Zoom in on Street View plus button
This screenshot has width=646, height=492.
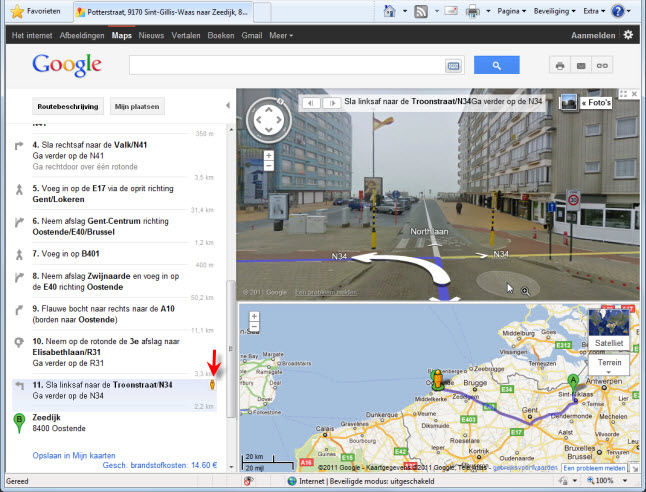click(x=269, y=155)
